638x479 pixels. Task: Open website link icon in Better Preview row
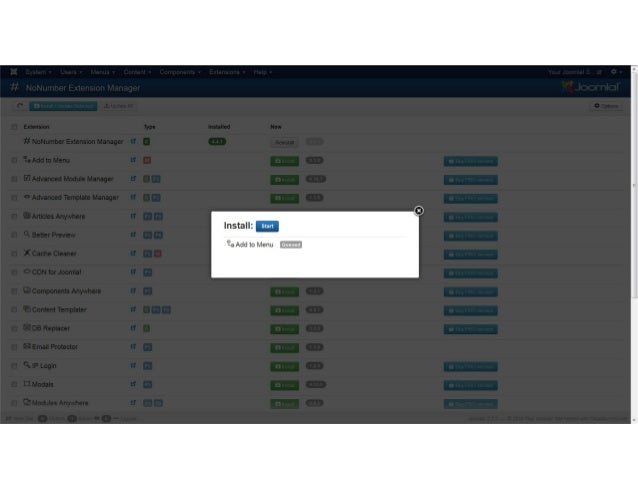coord(133,235)
